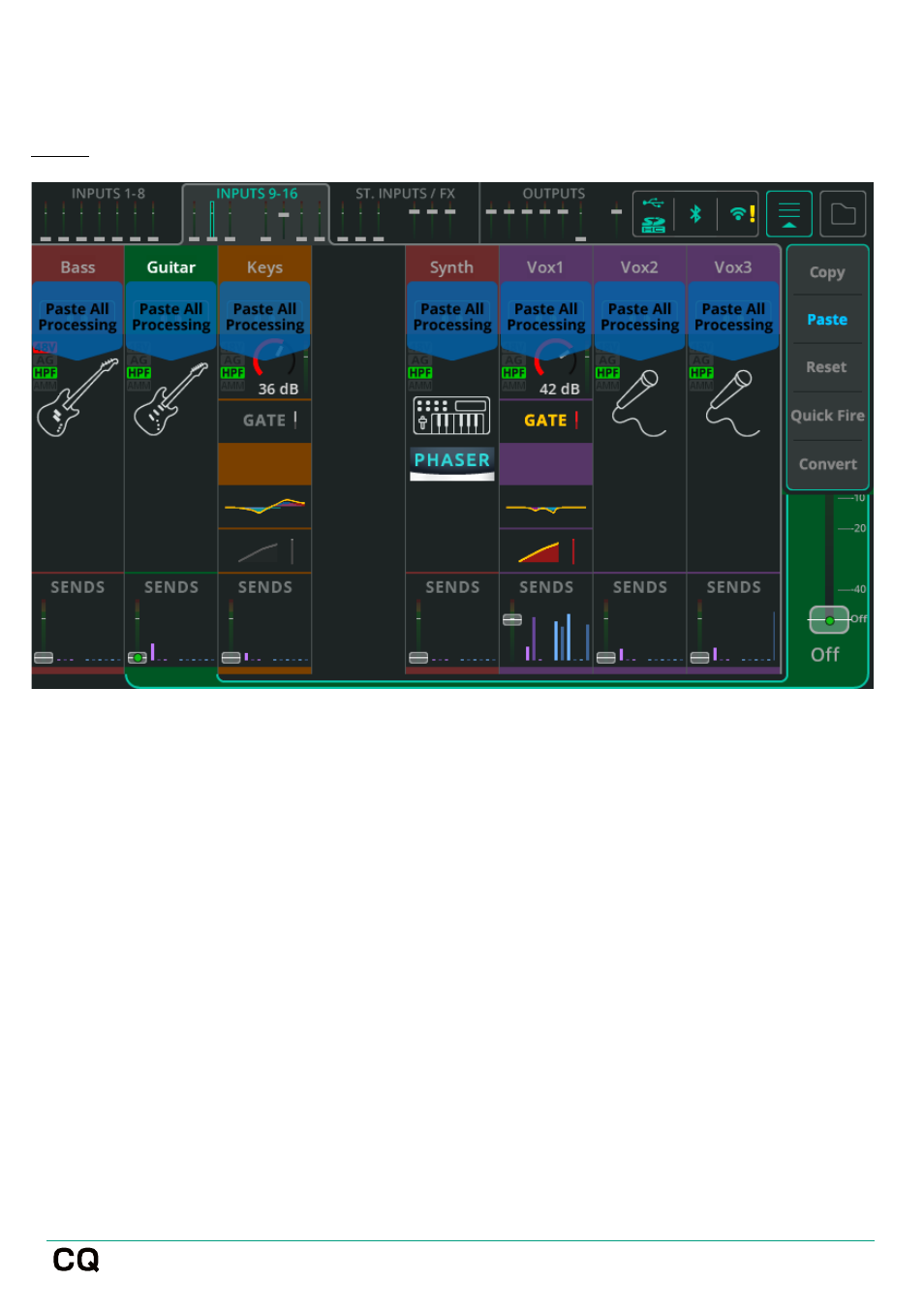Tap the Vox3 microphone icon
924x1312 pixels.
733,403
